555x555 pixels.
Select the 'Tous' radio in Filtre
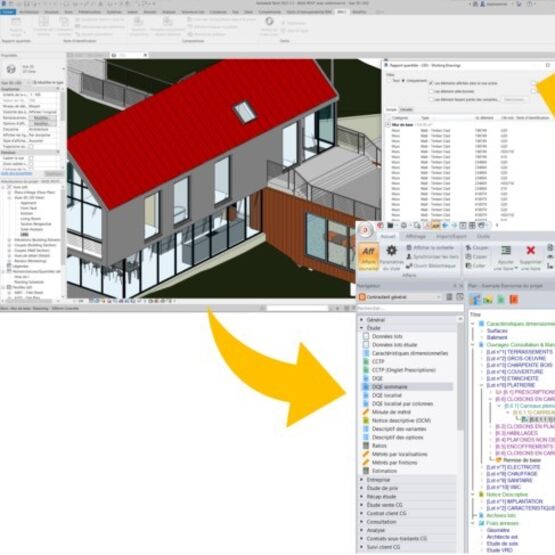(x=390, y=81)
